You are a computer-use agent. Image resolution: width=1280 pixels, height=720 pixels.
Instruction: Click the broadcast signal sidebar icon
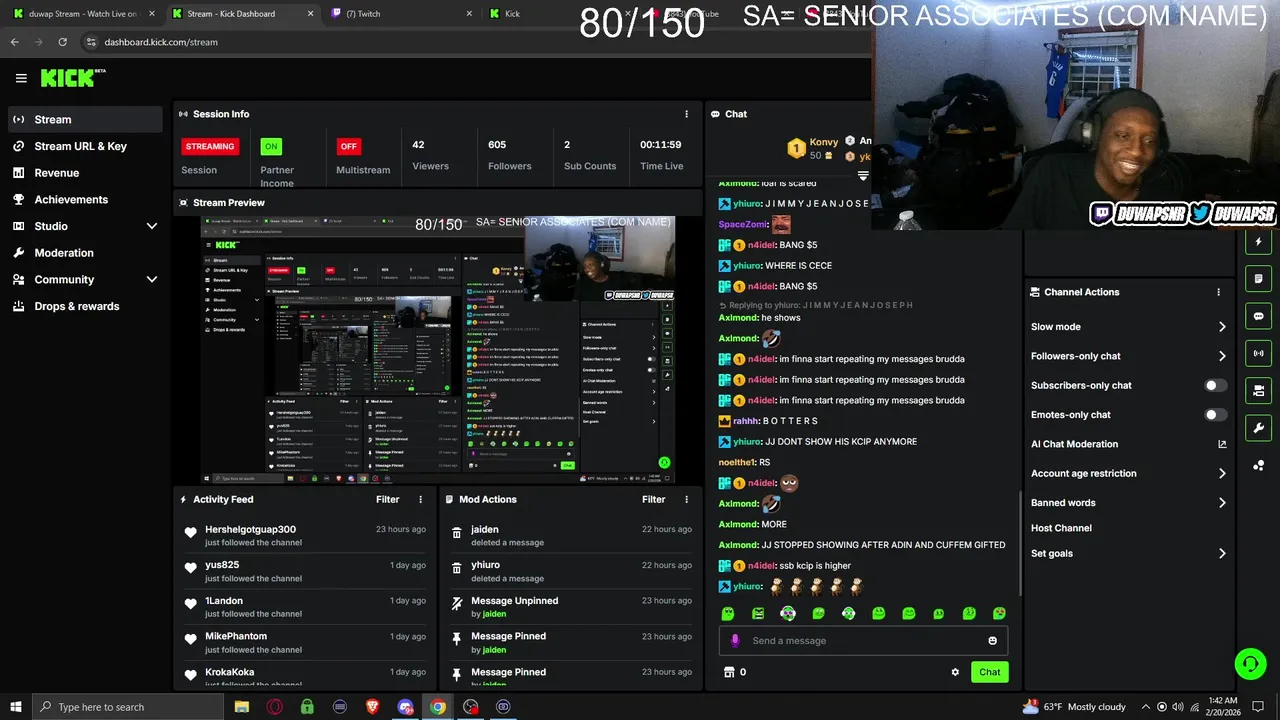1258,353
